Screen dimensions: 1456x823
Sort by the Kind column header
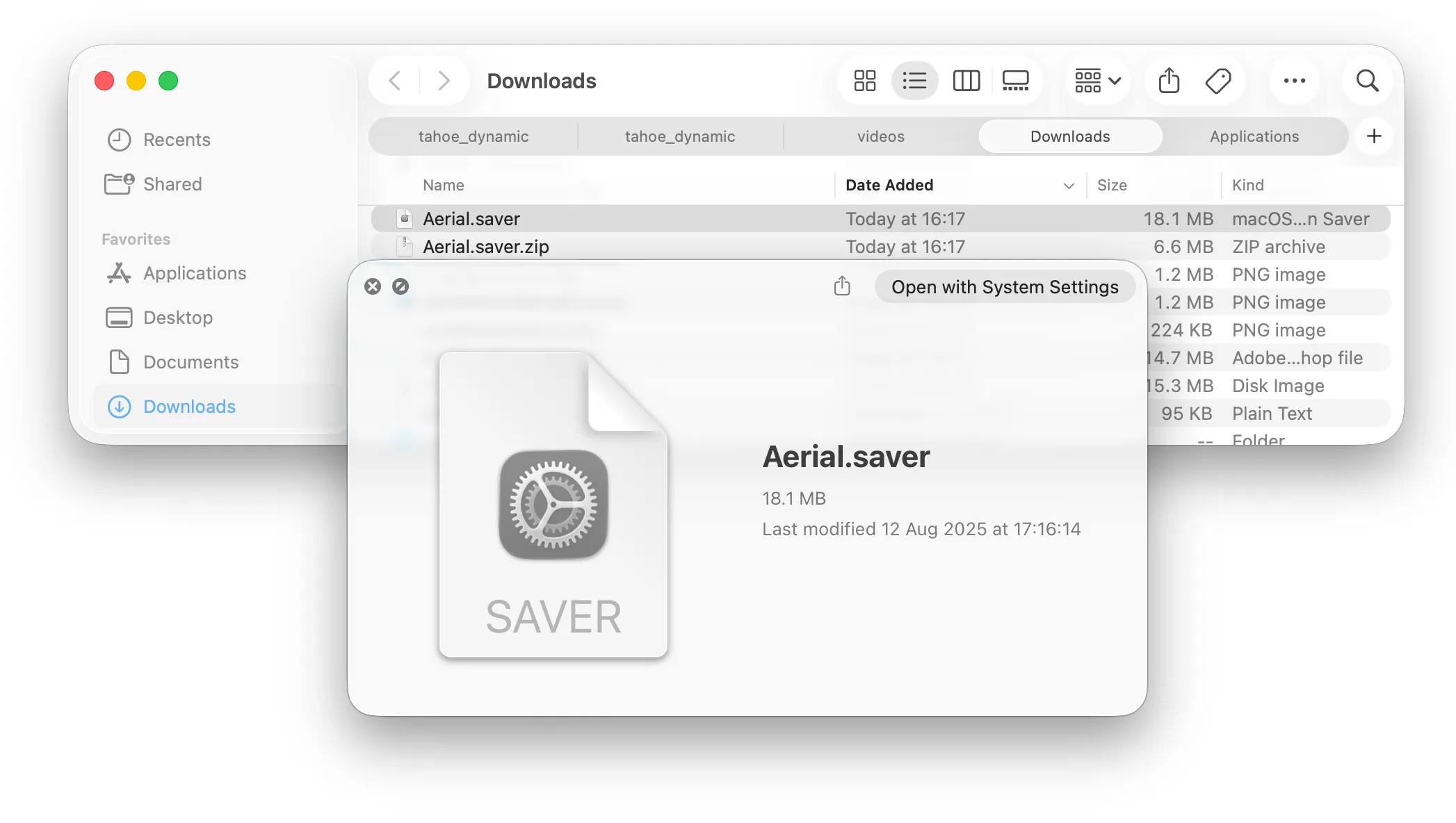(x=1247, y=185)
